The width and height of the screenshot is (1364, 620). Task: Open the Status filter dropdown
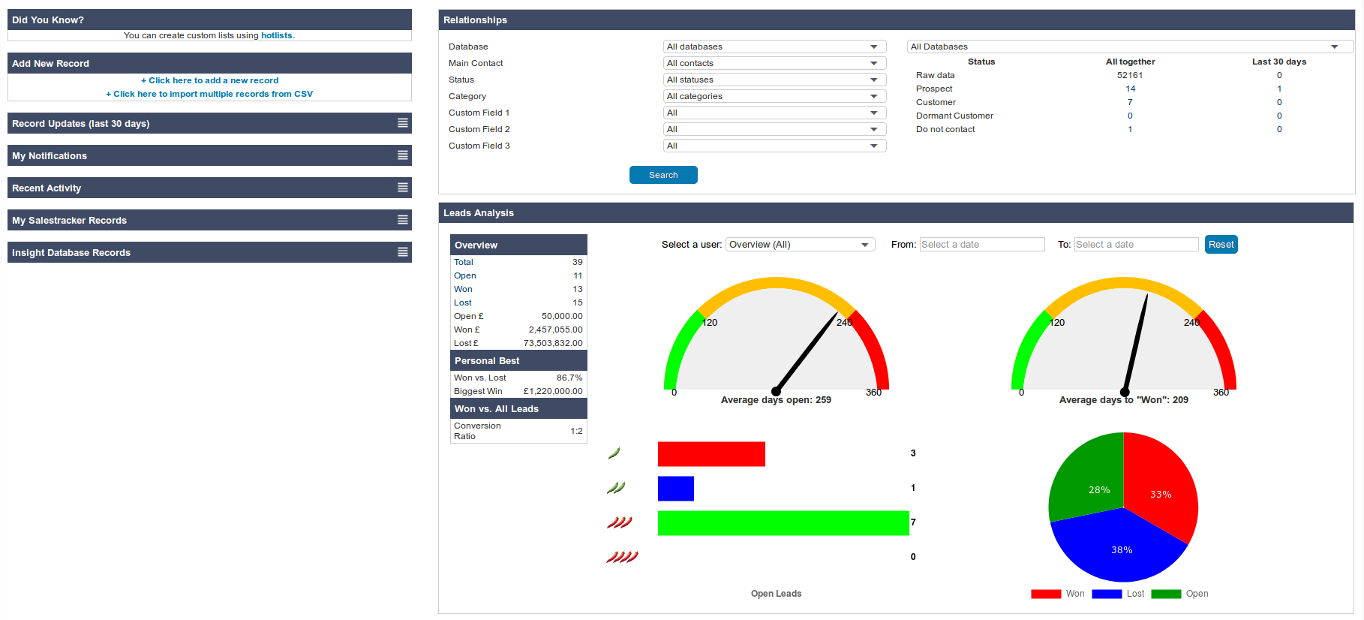click(774, 80)
